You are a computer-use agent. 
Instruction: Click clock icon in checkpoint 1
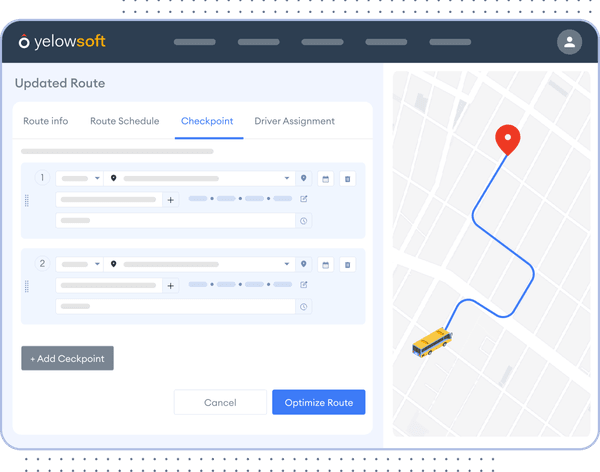(x=303, y=221)
